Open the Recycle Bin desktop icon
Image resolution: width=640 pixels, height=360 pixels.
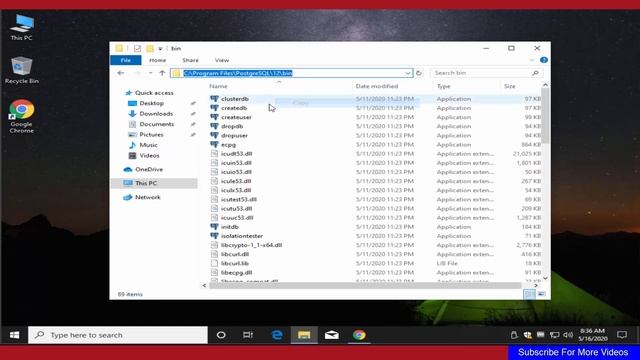point(22,70)
